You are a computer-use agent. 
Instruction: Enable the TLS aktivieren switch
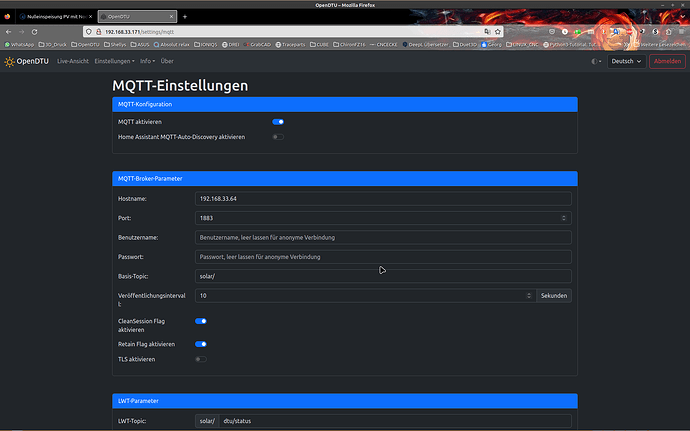click(201, 359)
